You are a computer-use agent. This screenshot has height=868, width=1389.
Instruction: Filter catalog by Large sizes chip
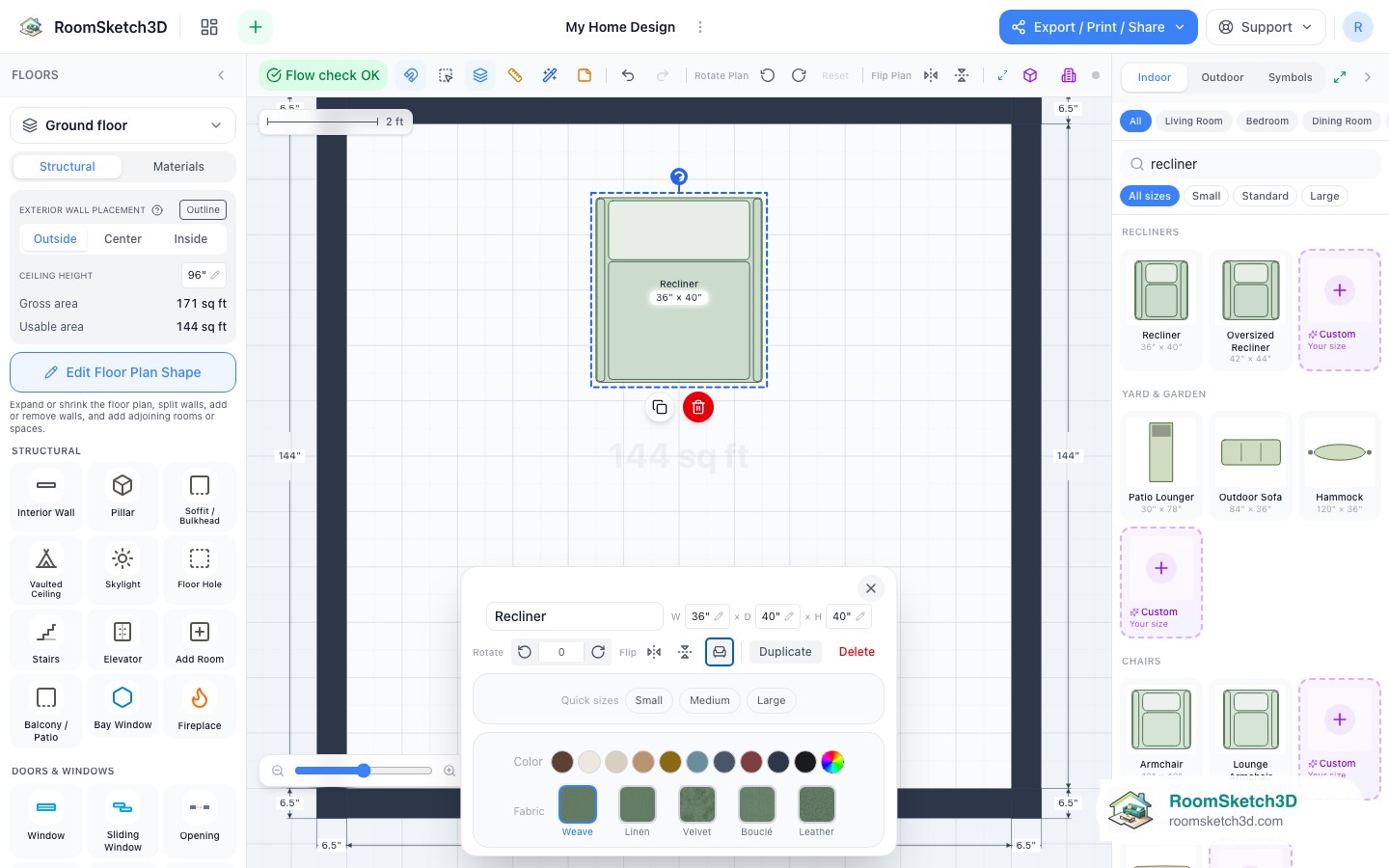coord(1324,196)
